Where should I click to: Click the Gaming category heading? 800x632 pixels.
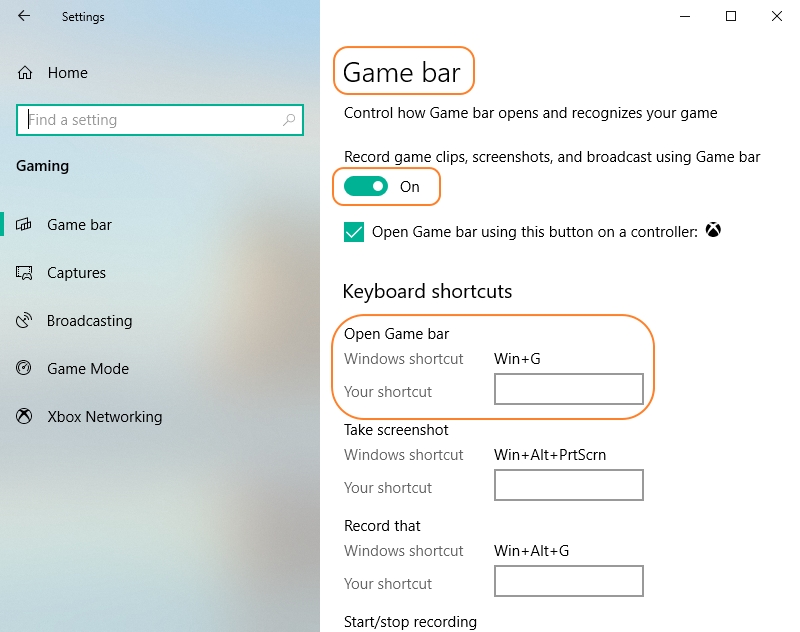42,166
